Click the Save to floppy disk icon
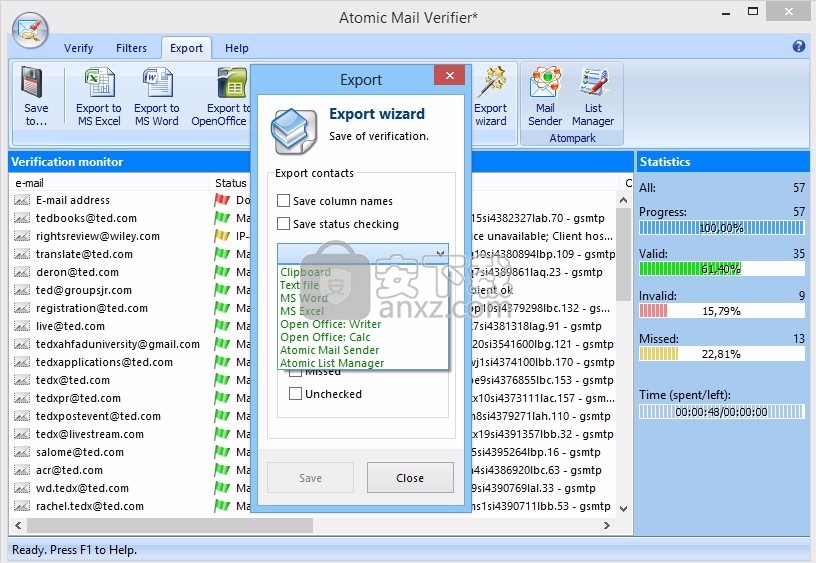The width and height of the screenshot is (816, 563). (32, 82)
